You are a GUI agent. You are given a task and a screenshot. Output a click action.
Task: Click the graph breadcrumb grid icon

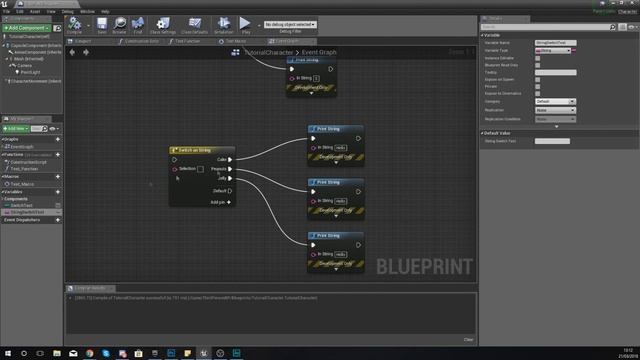point(236,52)
